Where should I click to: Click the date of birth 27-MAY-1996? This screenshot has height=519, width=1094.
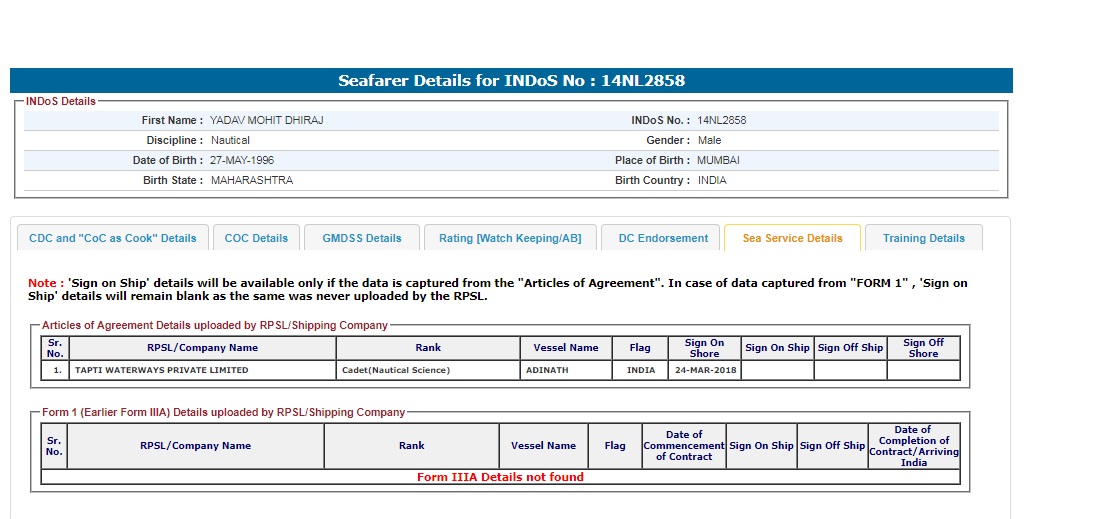click(241, 160)
